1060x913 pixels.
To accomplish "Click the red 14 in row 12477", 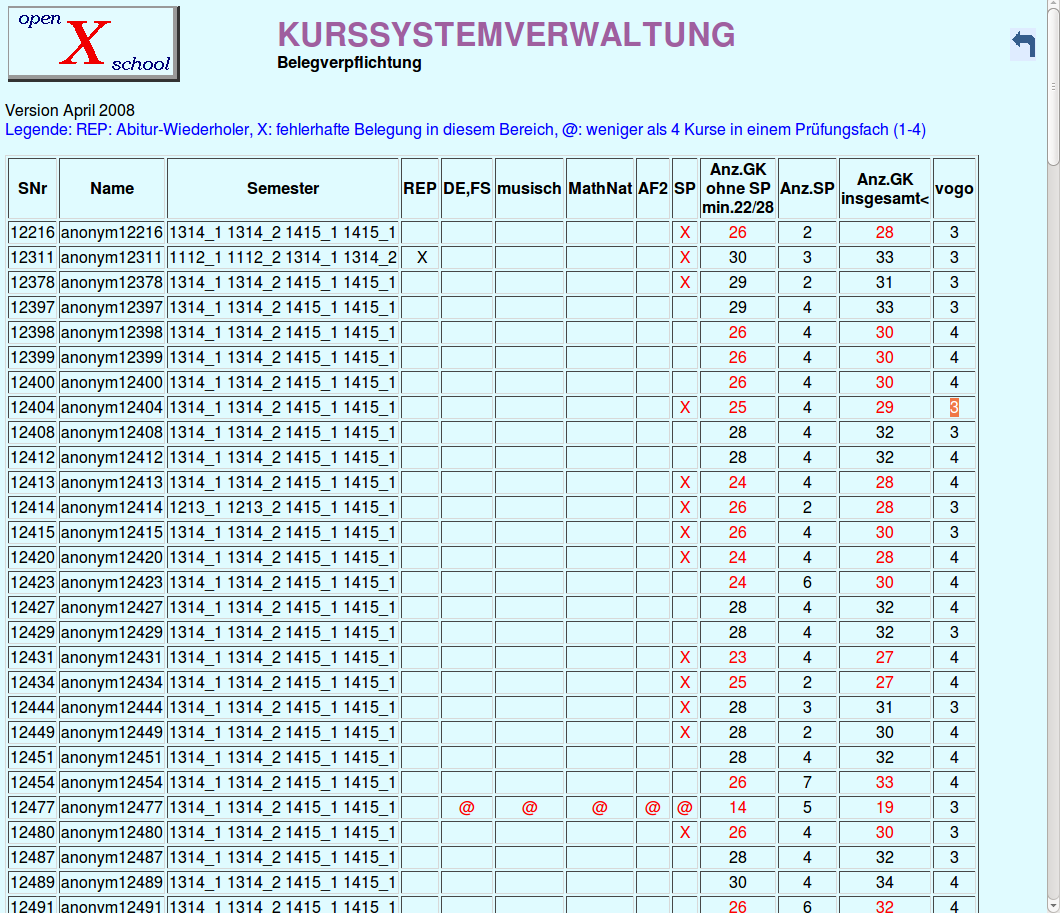I will [738, 808].
